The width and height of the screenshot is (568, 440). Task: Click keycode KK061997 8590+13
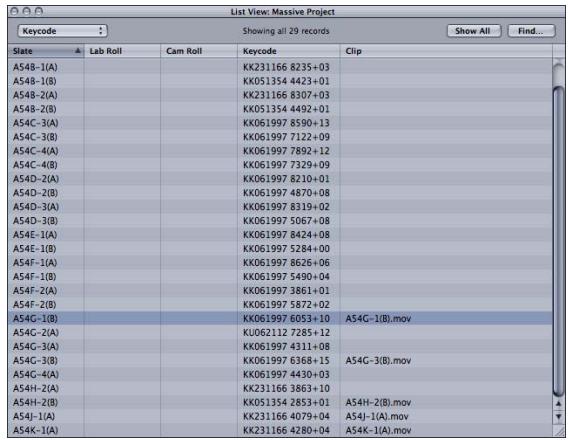[x=286, y=123]
